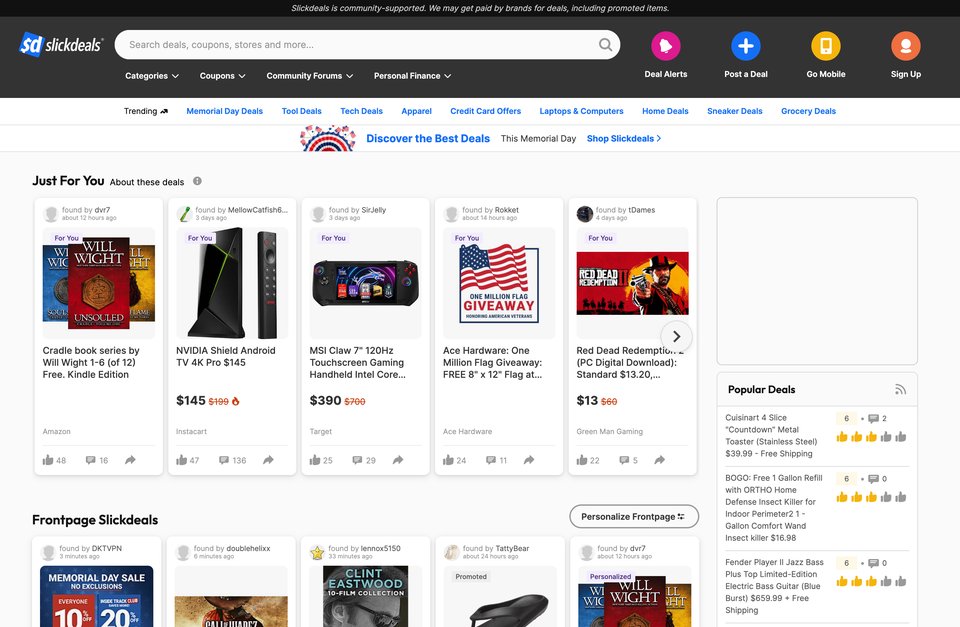
Task: Select Tech Deals in trending bar
Action: 361,111
